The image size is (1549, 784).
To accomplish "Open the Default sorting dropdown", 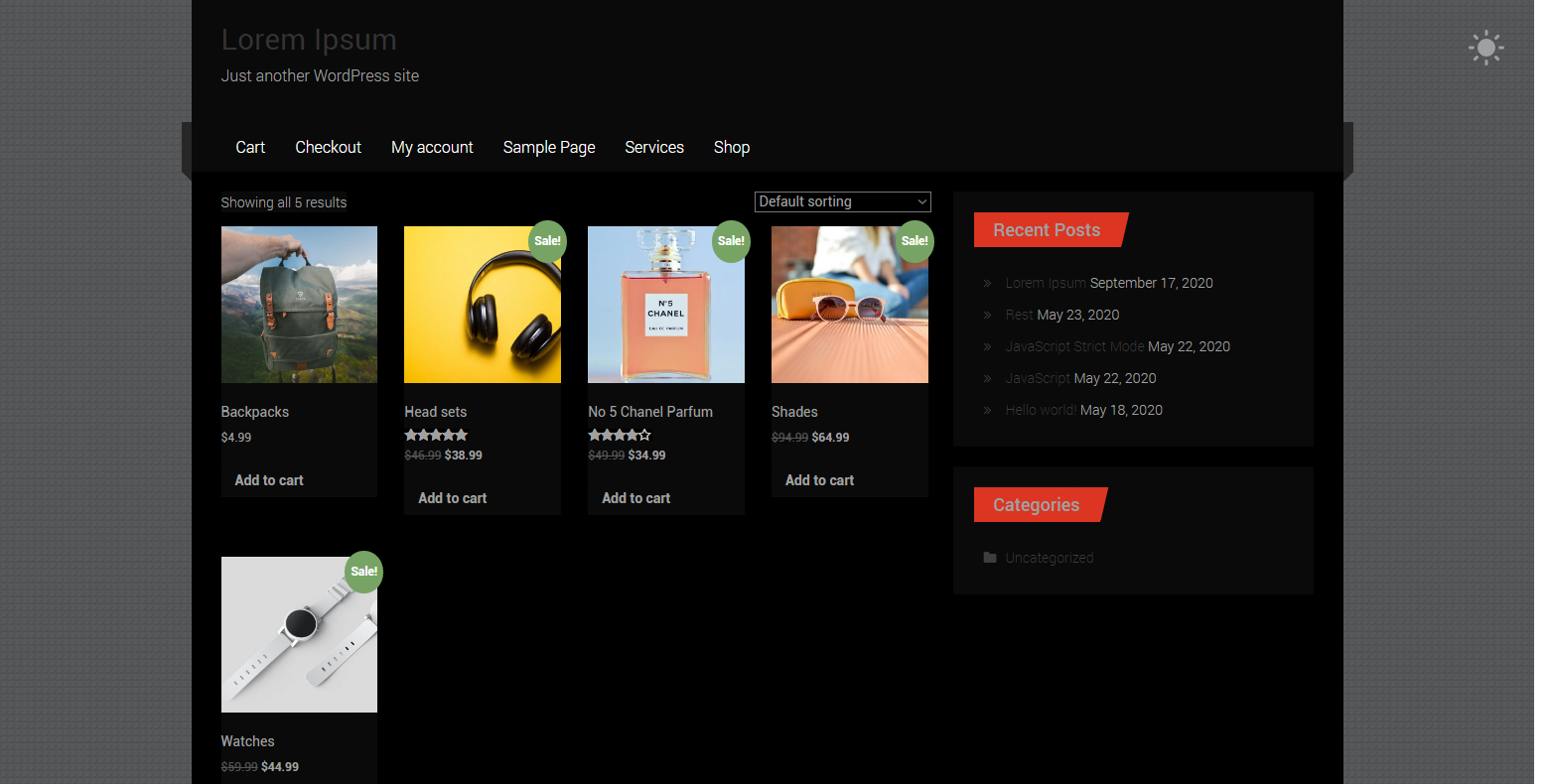I will tap(842, 201).
